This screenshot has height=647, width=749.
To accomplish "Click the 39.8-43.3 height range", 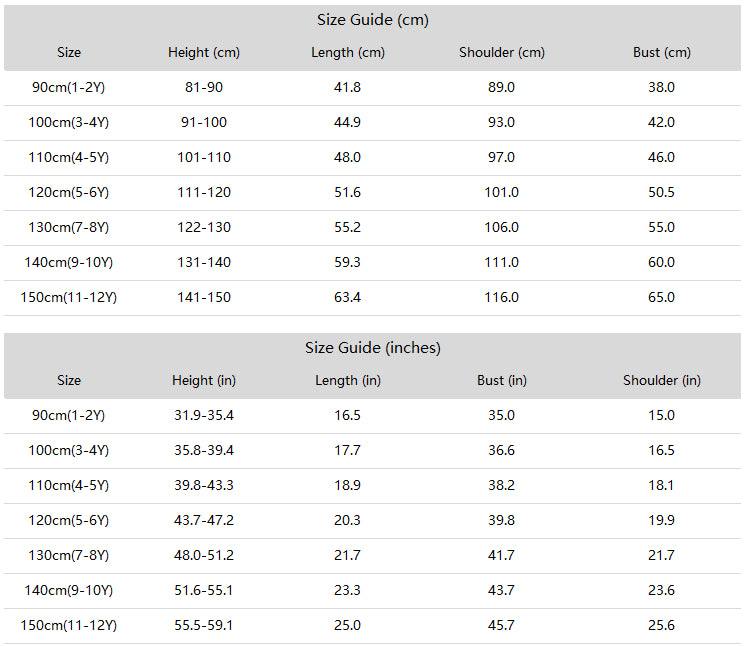I will click(204, 485).
